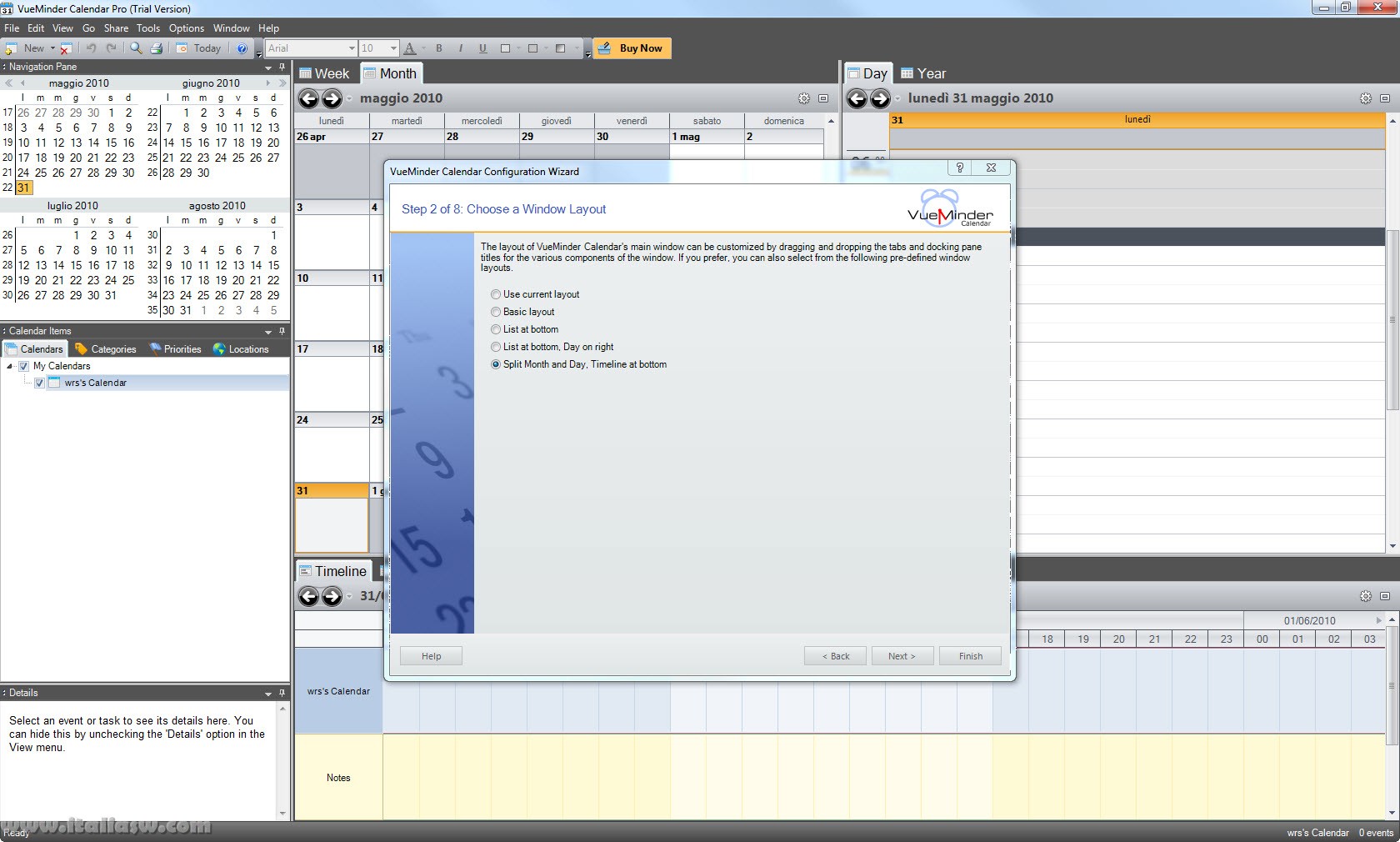This screenshot has height=842, width=1400.
Task: Select day 31 in maggio mini calendar
Action: point(23,188)
